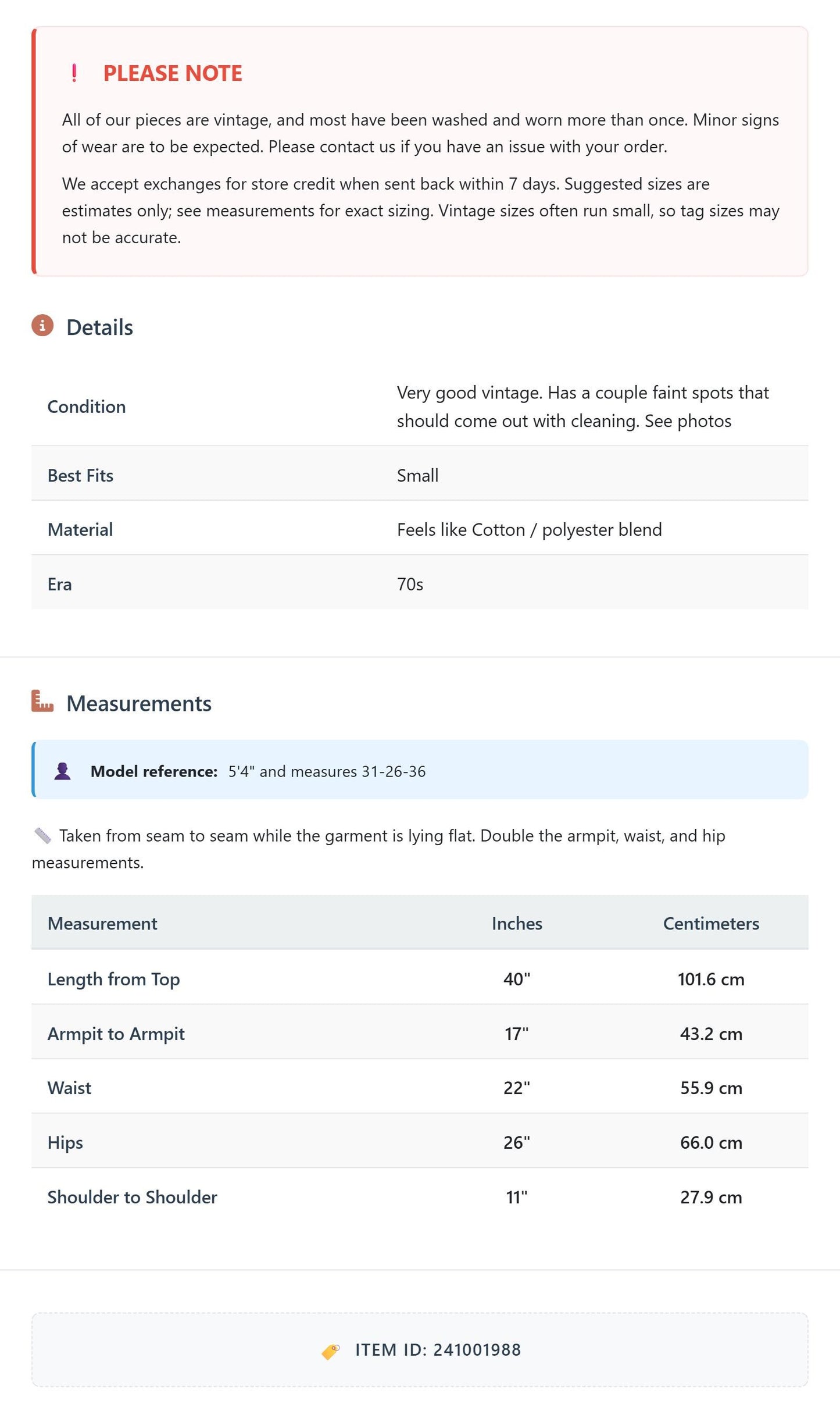Viewport: 840px width, 1414px height.
Task: Click the small gray ruler emoji
Action: click(x=42, y=836)
